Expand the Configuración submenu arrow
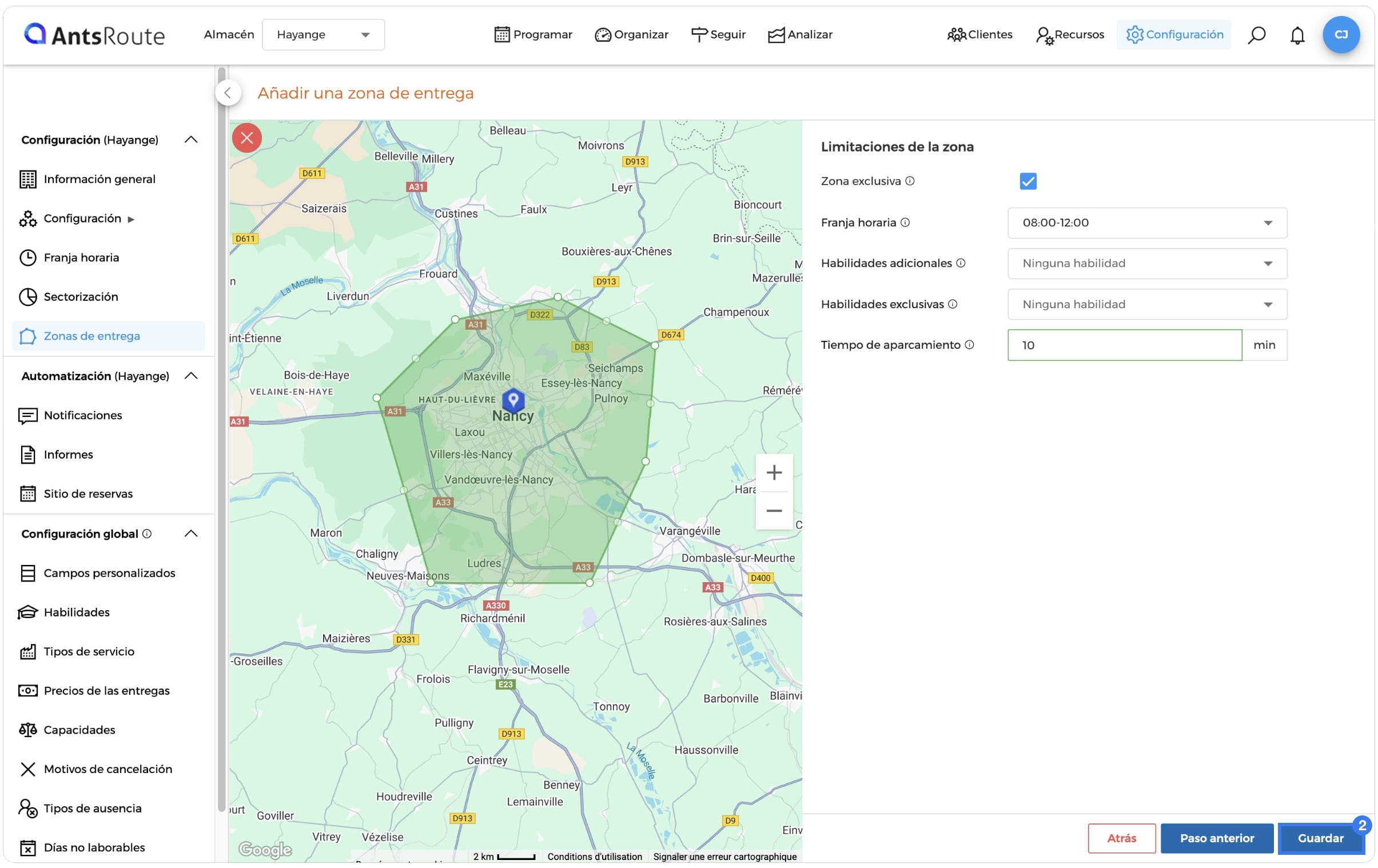Screen dimensions: 1378x868 pos(131,219)
